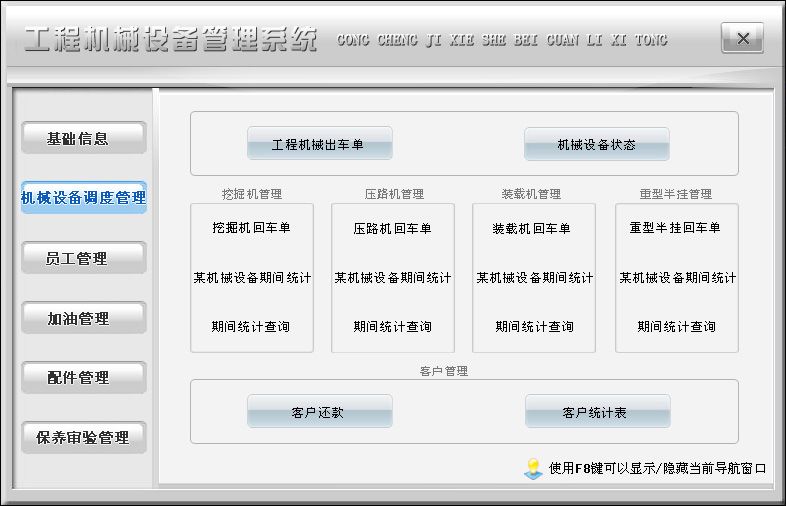Screen dimensions: 786x506
Task: Select 装载机回车单 under 装载机管理
Action: (533, 228)
